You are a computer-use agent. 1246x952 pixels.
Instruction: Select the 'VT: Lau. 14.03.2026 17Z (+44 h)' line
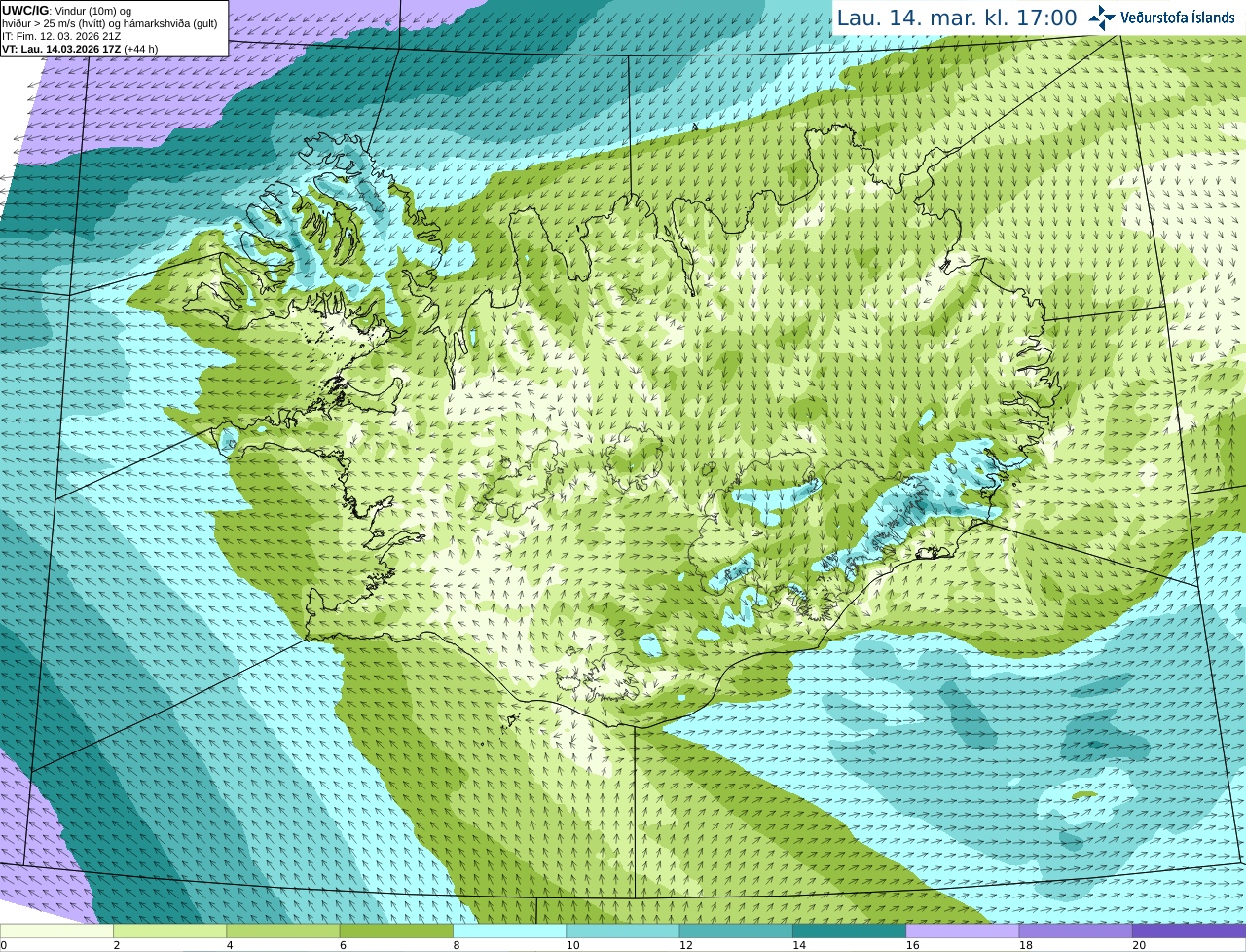tap(80, 49)
